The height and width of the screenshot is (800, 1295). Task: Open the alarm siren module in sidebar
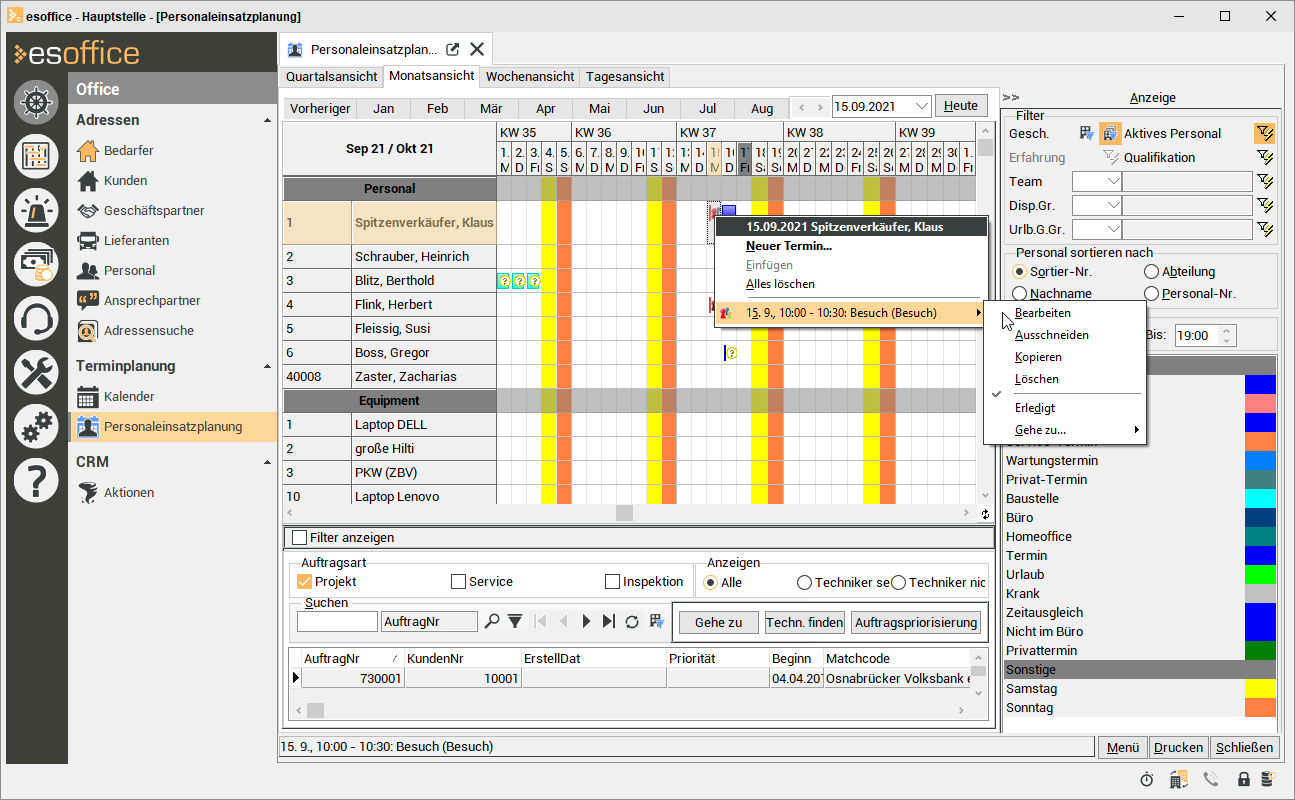[36, 210]
